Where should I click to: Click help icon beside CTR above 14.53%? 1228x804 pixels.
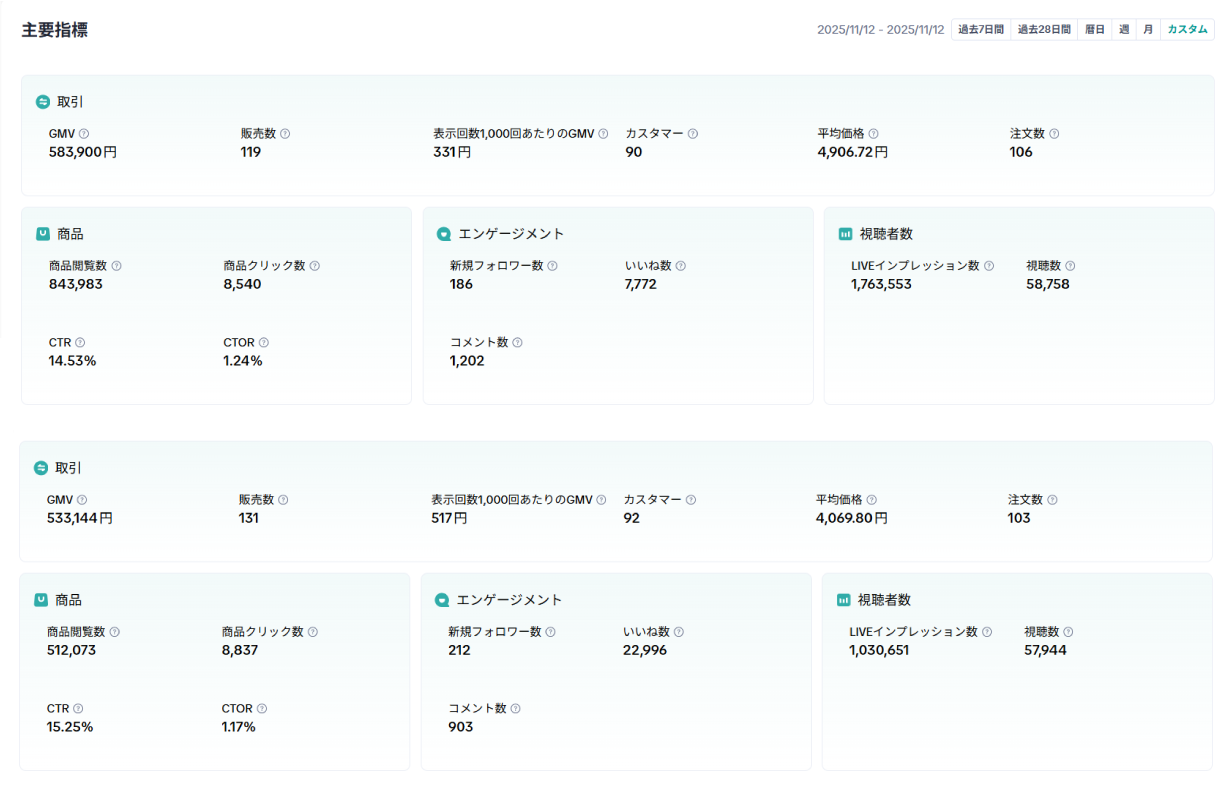80,343
